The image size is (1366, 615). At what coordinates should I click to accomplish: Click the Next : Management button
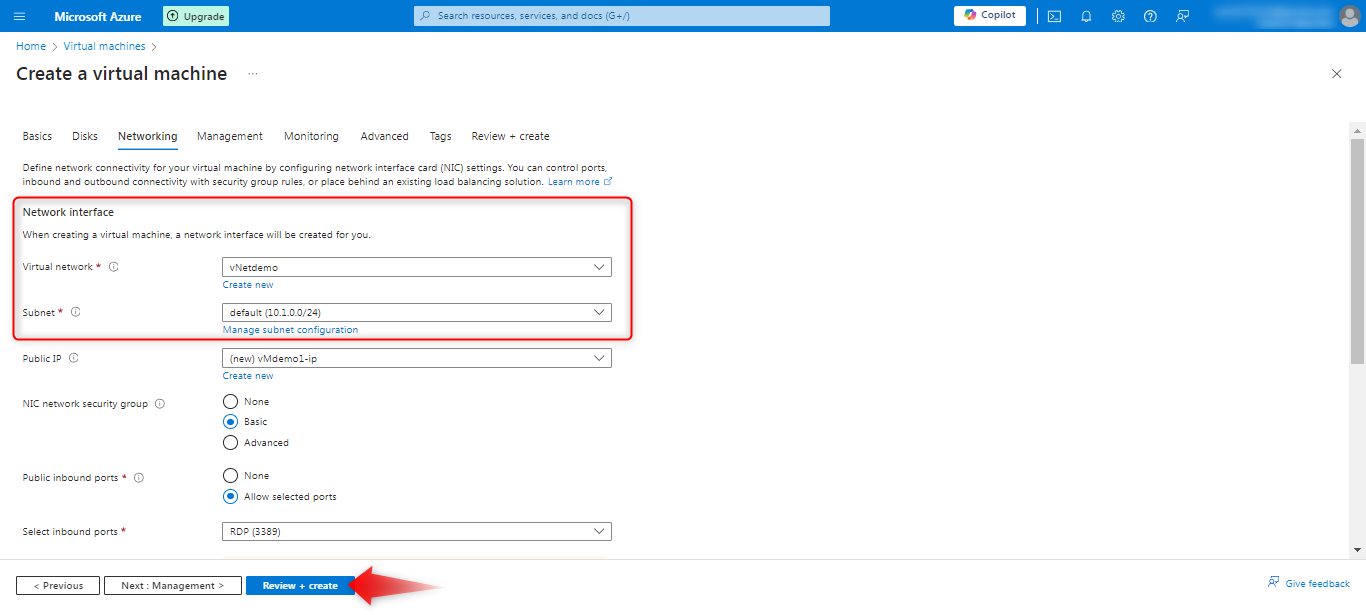point(173,586)
